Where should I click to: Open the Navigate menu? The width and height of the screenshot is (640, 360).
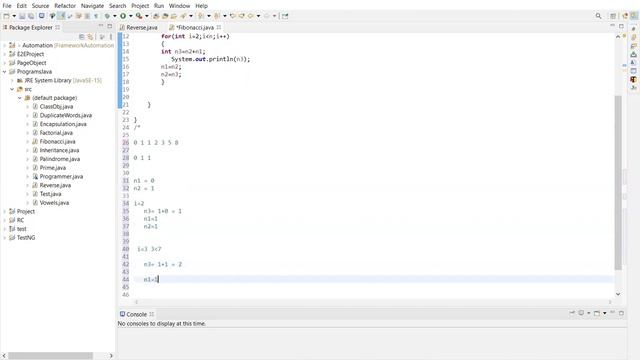(92, 6)
